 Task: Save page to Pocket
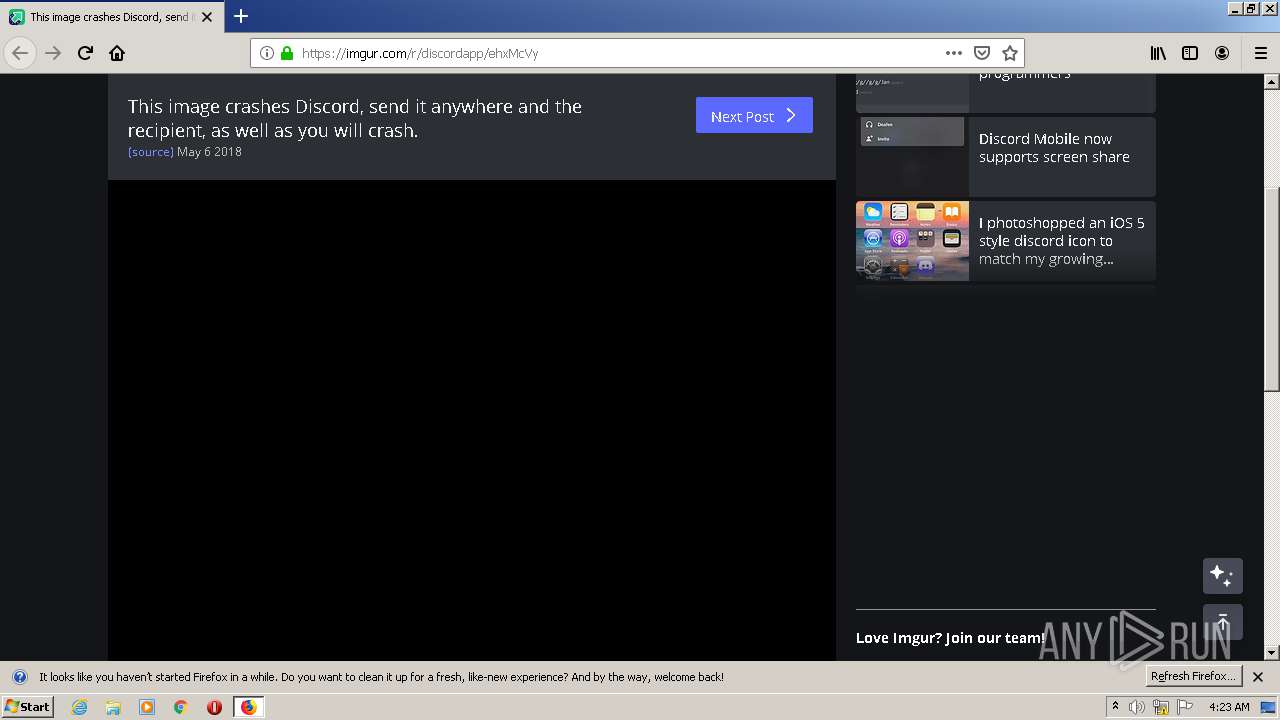tap(982, 53)
